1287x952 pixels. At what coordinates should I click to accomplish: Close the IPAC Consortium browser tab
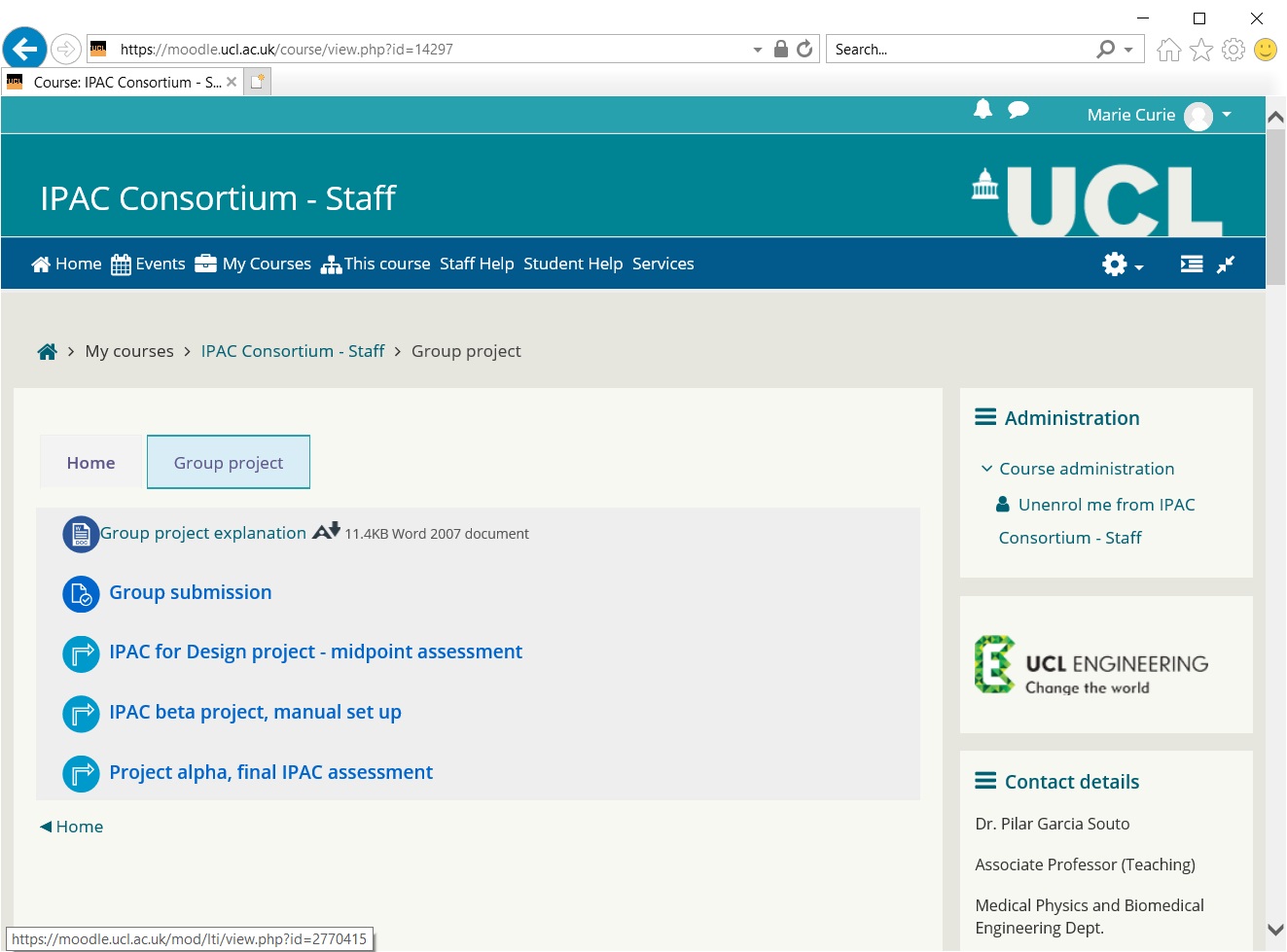point(232,83)
